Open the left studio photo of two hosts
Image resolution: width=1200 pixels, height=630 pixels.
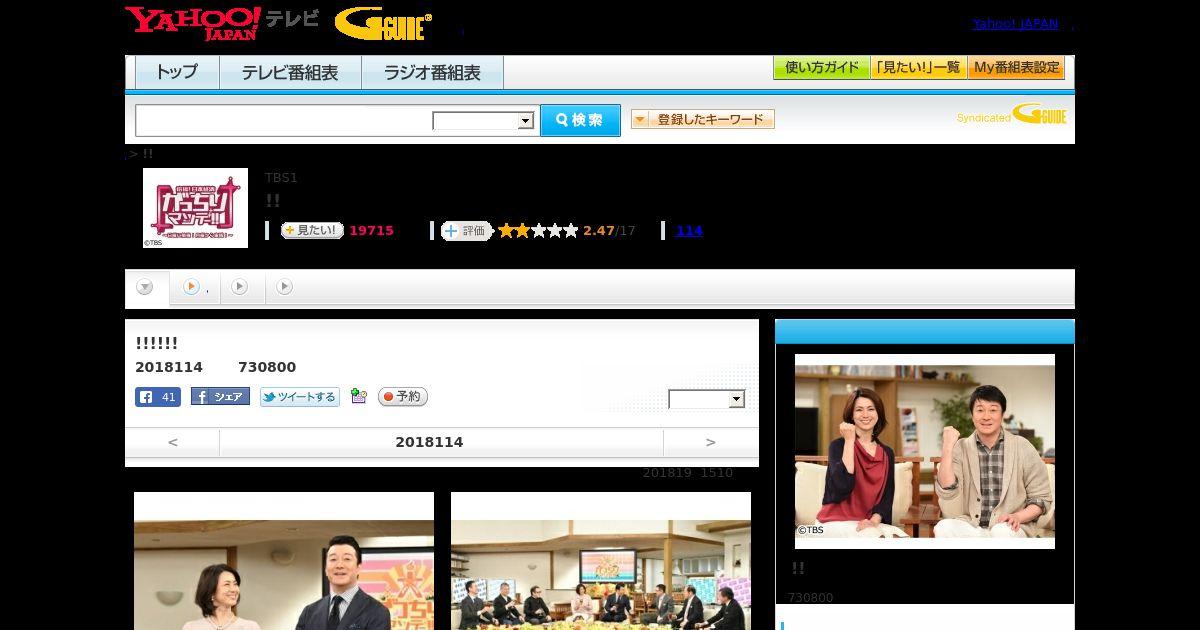coord(284,561)
